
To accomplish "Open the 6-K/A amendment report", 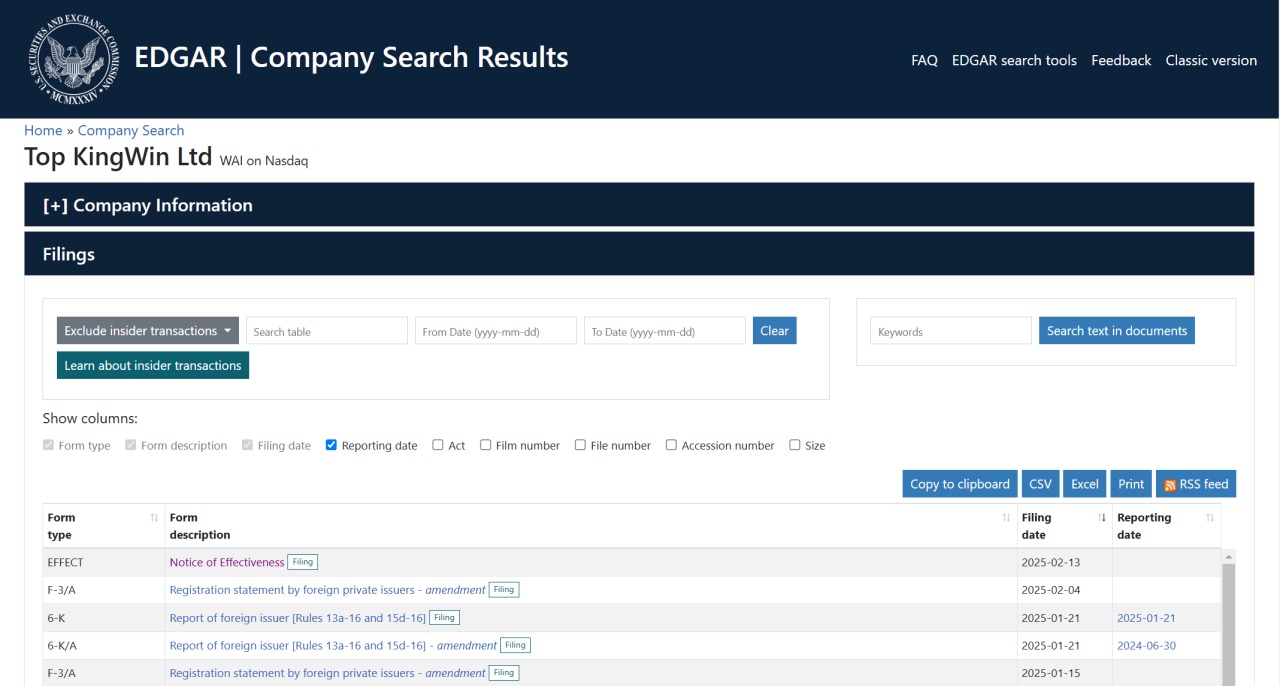I will 333,646.
